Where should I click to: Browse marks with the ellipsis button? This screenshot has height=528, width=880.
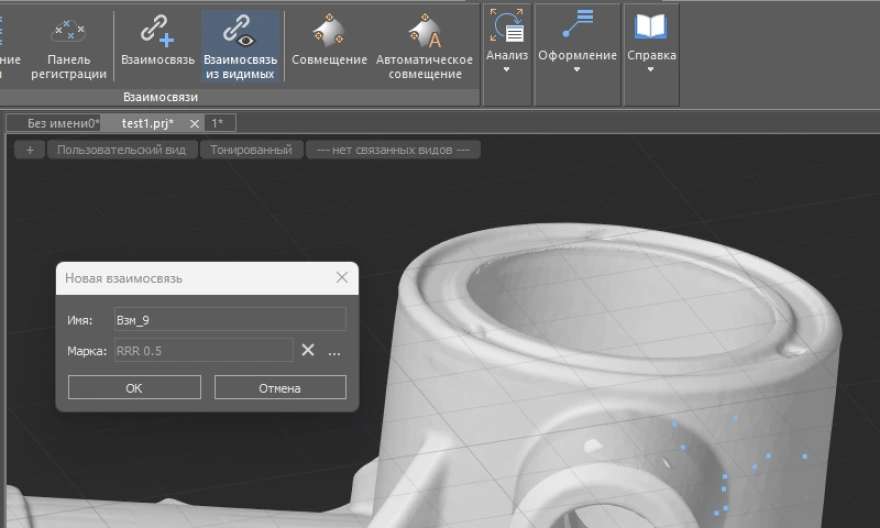334,351
